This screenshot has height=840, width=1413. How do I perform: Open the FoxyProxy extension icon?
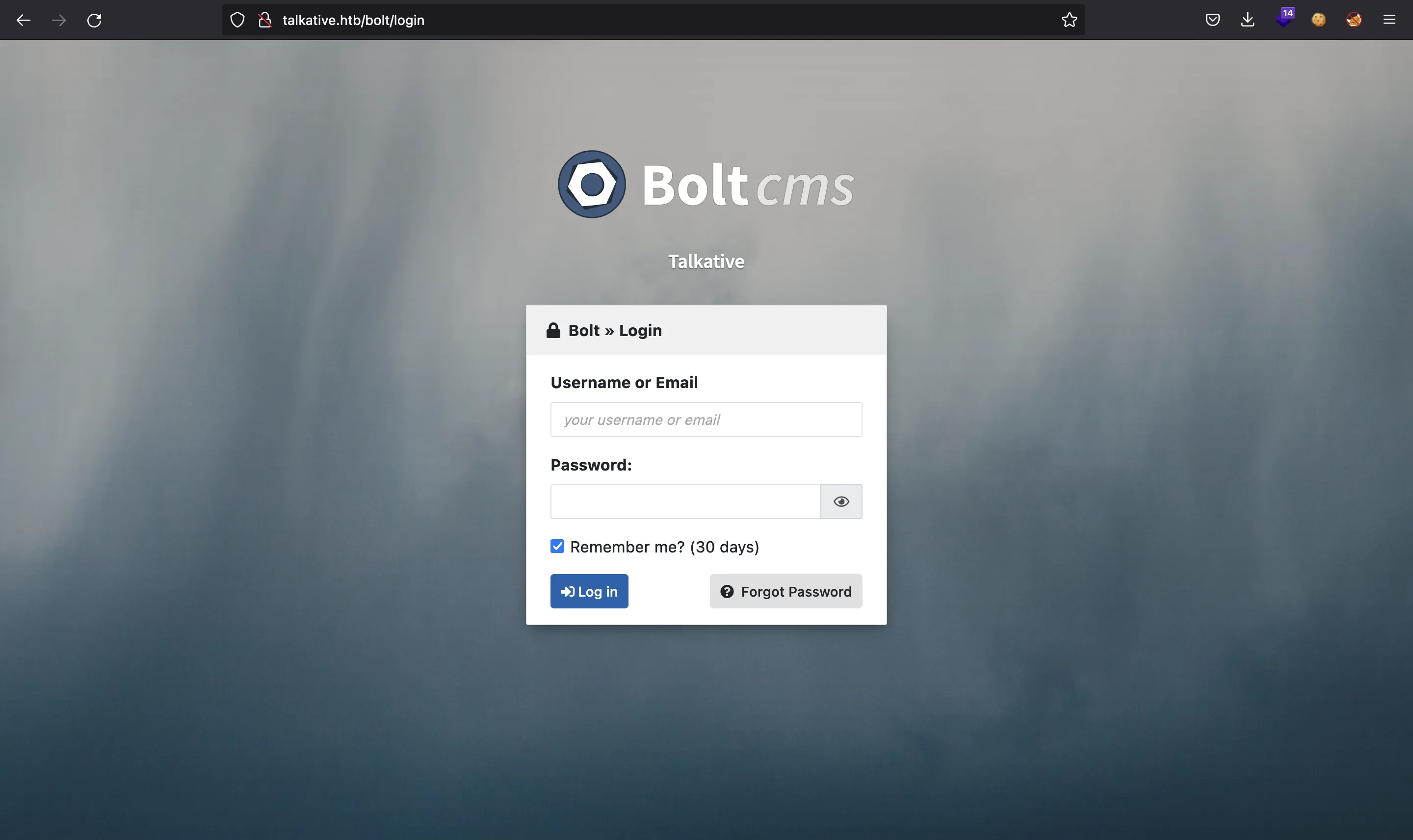1354,21
